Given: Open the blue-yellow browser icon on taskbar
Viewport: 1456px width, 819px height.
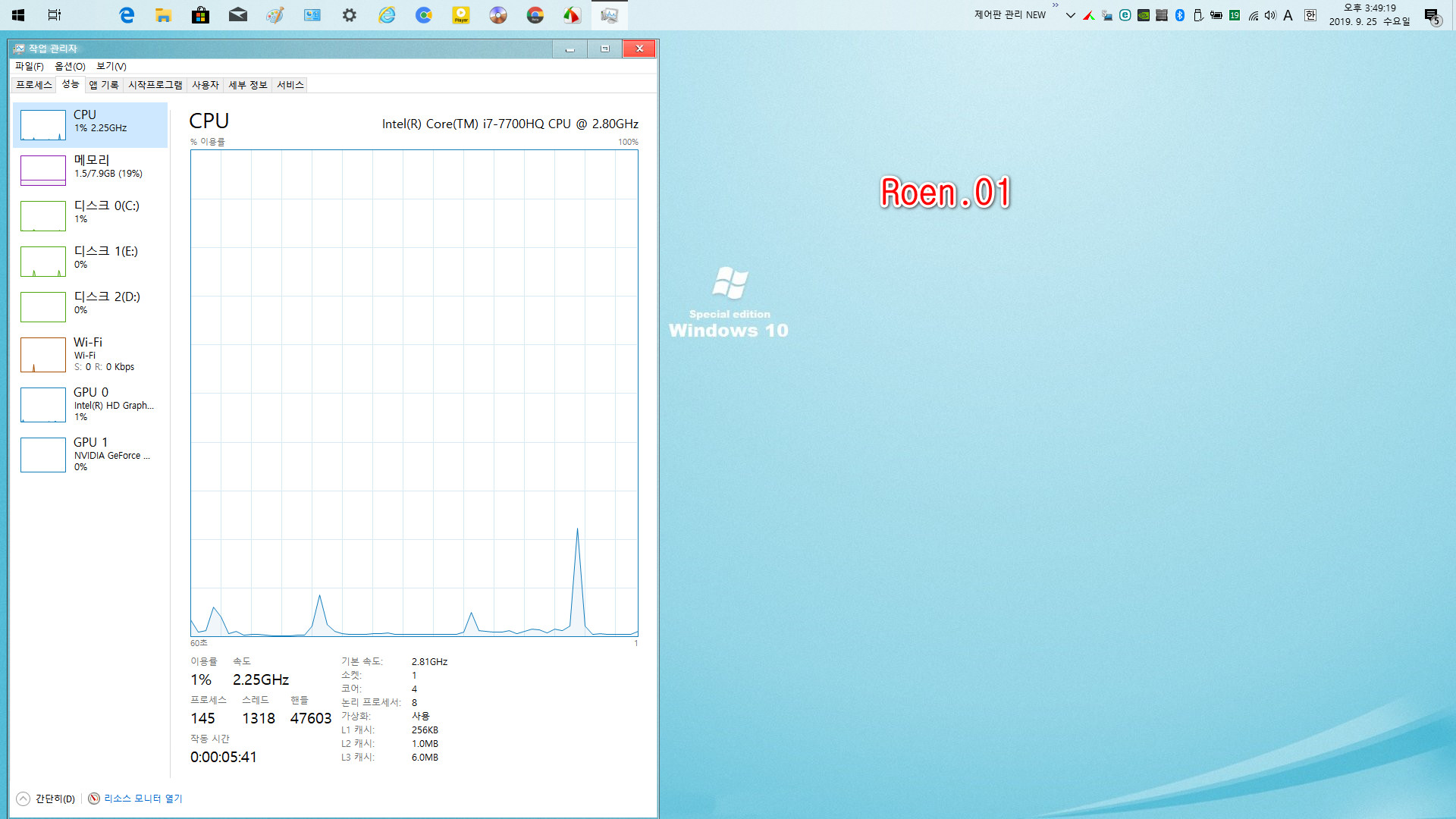Looking at the screenshot, I should point(424,14).
